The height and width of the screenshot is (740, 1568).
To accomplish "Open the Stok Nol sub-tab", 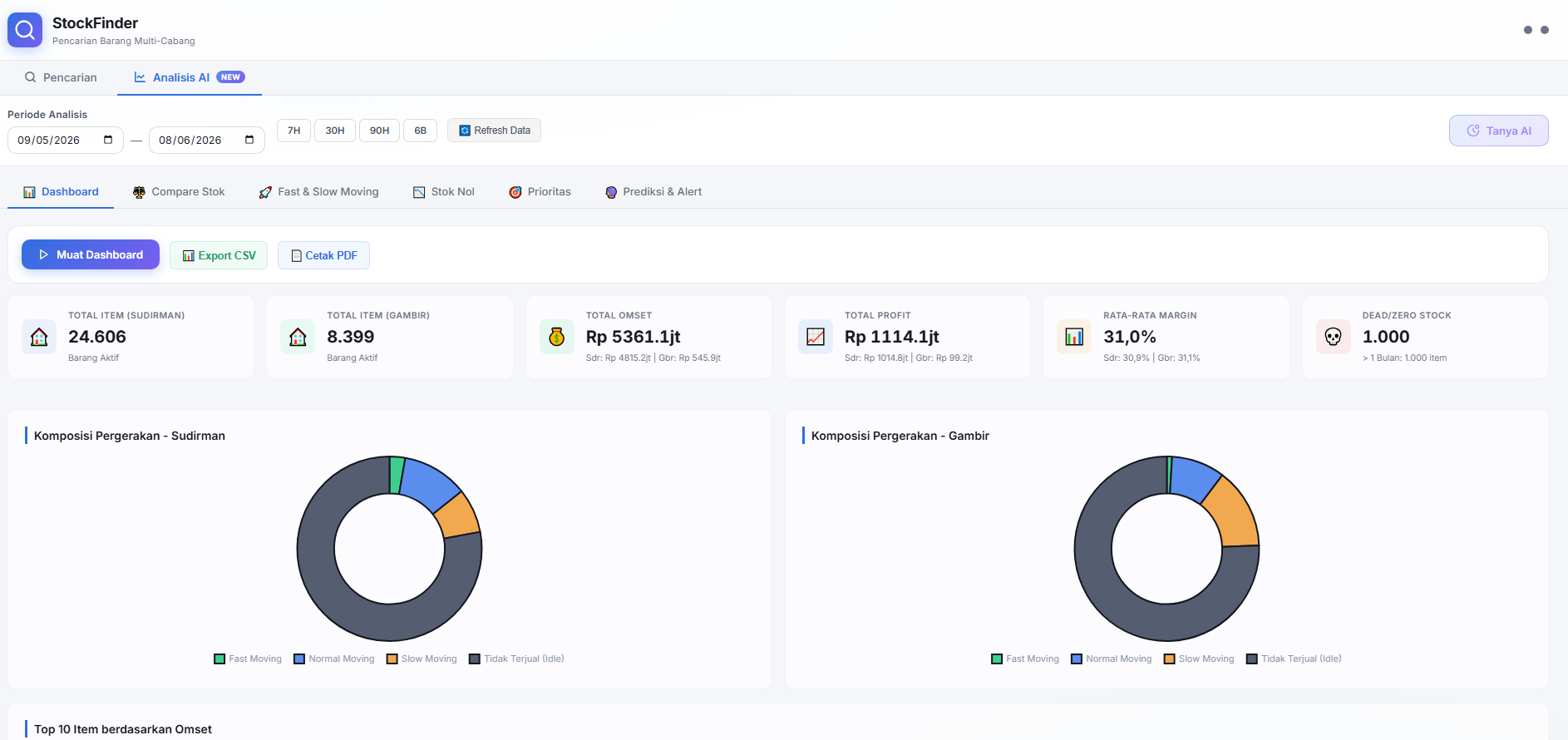I will pos(444,192).
